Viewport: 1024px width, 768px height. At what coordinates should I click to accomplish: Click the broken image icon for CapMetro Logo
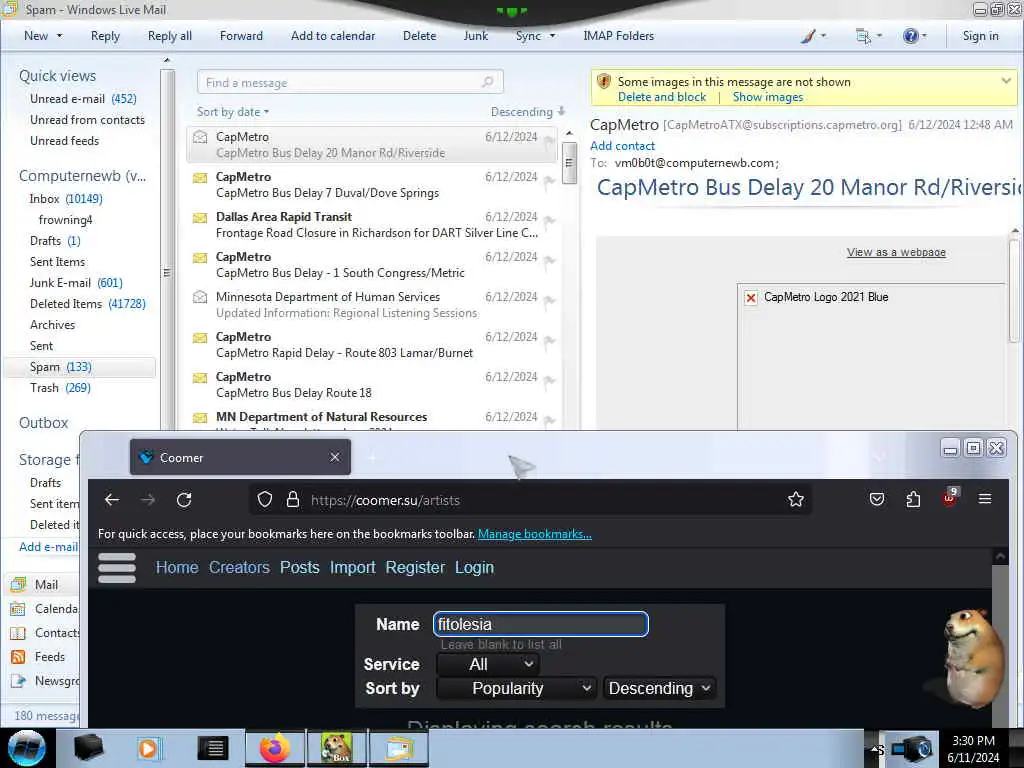click(x=751, y=298)
